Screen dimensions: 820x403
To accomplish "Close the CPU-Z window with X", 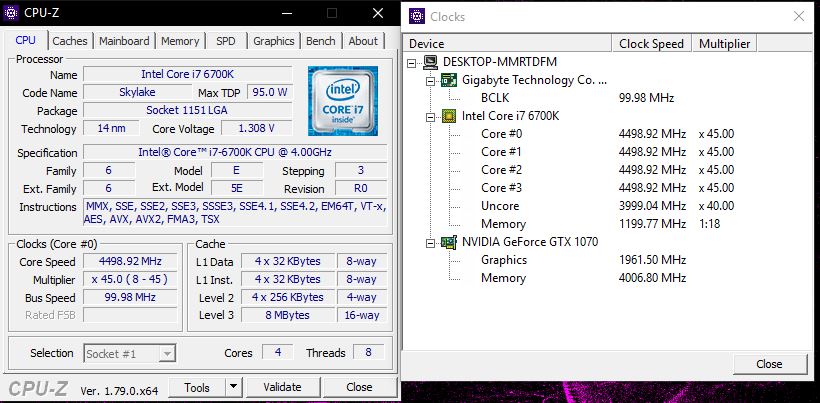I will coord(378,14).
